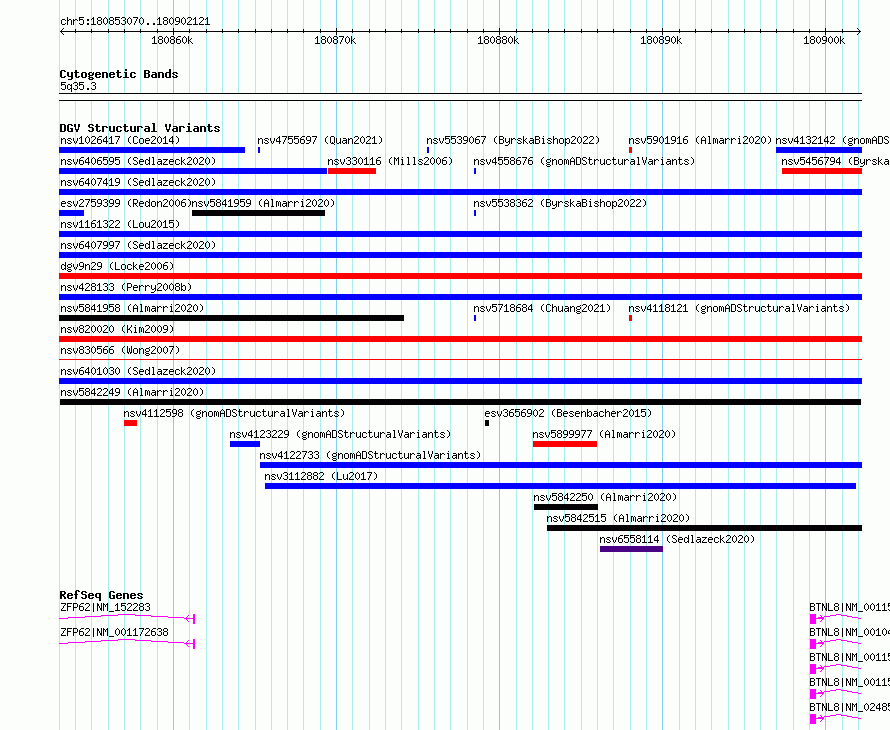The image size is (890, 730).
Task: Click nsv5899977 (Almarri2020) label
Action: coord(604,434)
